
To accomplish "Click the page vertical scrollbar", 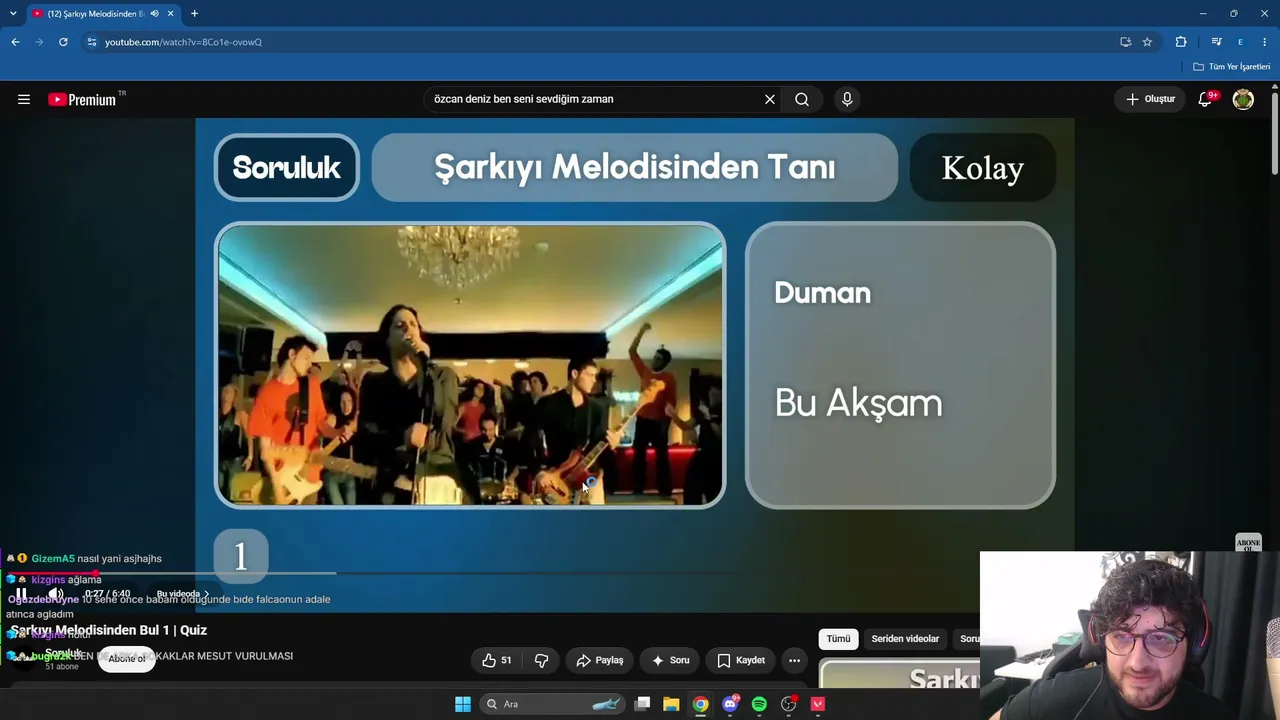I will (1275, 135).
